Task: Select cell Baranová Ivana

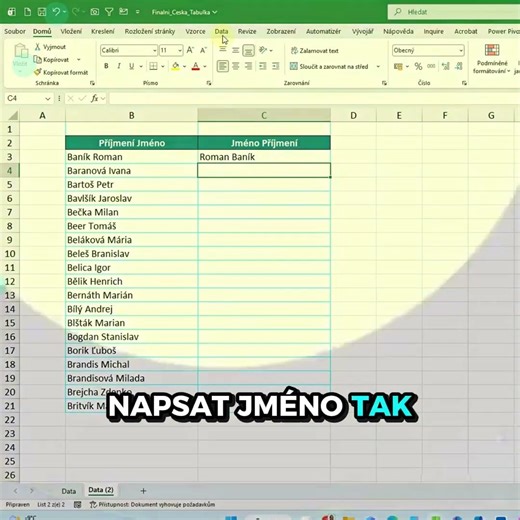Action: click(x=132, y=171)
